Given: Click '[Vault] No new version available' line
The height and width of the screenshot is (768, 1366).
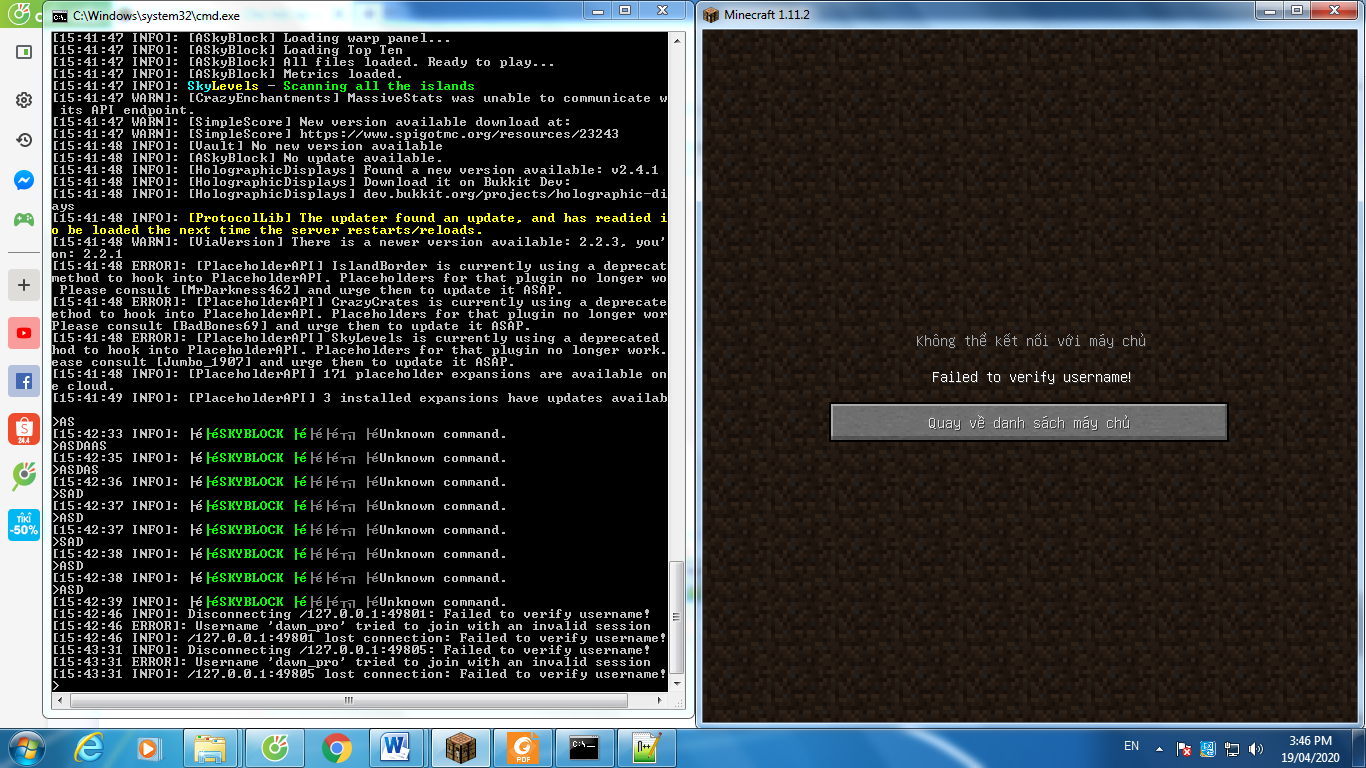Looking at the screenshot, I should 247,146.
